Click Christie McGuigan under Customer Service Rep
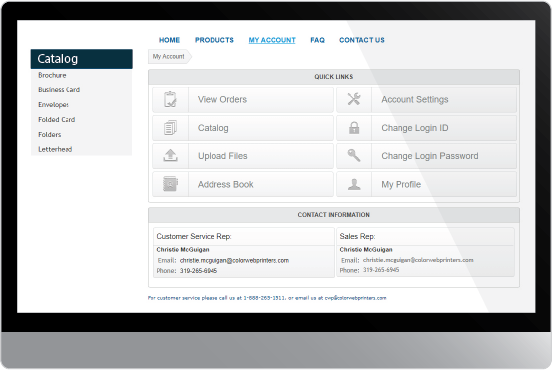Viewport: 552px width, 370px height. [x=183, y=250]
